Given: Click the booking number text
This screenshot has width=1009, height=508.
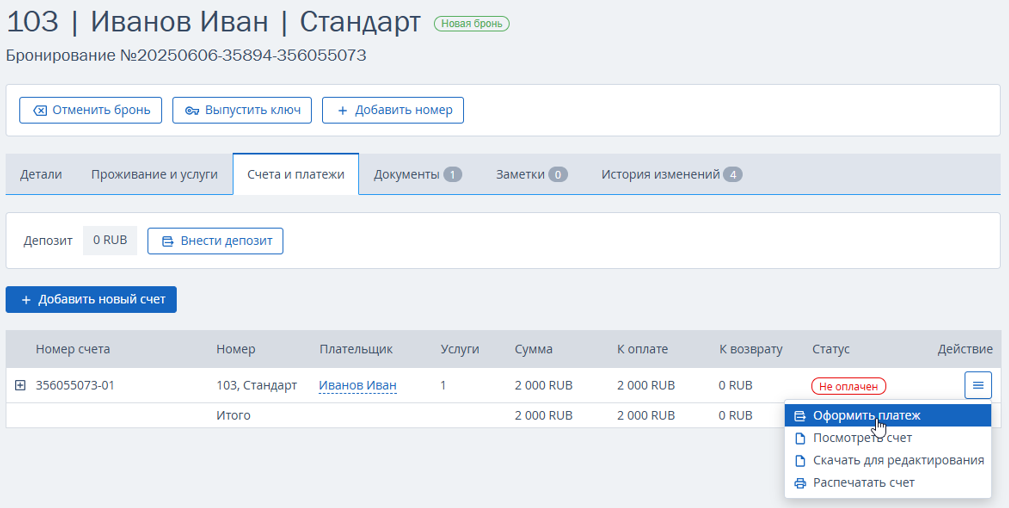Looking at the screenshot, I should [186, 55].
